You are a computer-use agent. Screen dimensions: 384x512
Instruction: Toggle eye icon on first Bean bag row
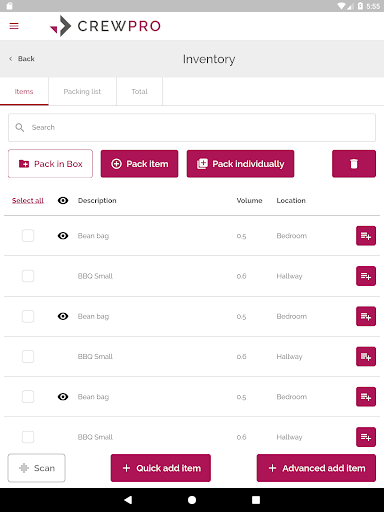63,236
